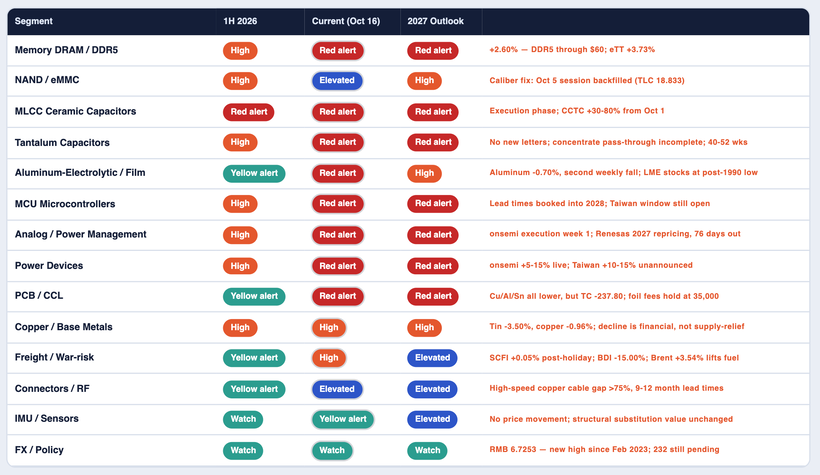This screenshot has width=820, height=475.
Task: Select the Tantalum Capacitors segment name
Action: 62,143
